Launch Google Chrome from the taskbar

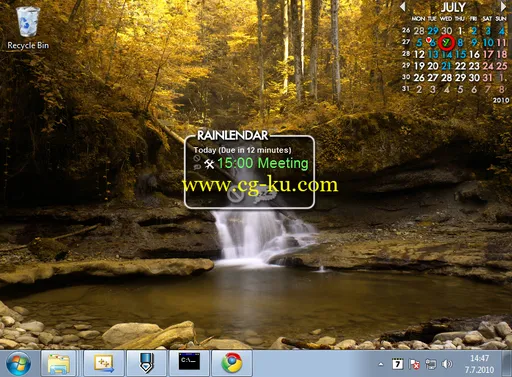232,363
